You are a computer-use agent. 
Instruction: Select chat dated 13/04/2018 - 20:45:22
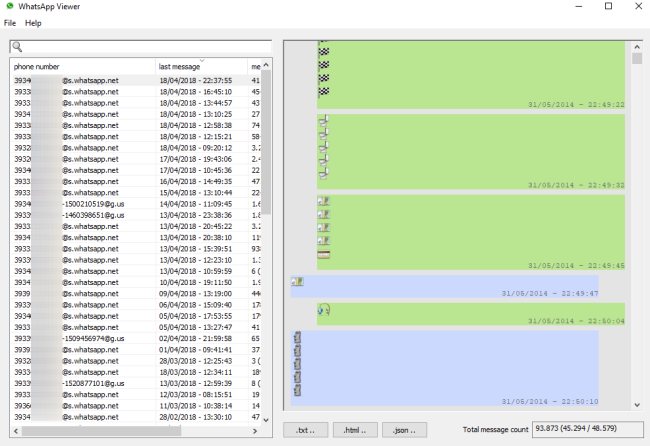tap(136, 226)
